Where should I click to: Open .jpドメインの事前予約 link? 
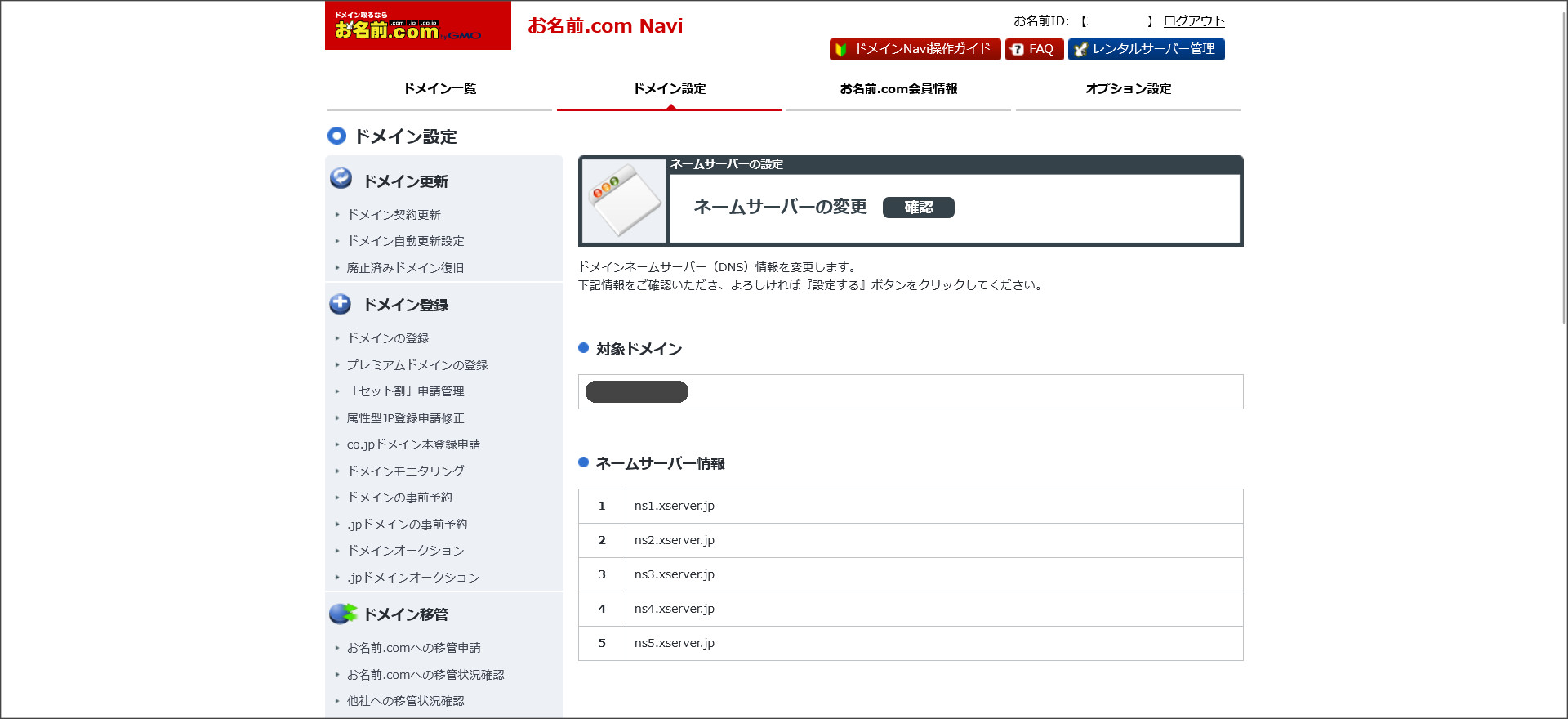408,525
